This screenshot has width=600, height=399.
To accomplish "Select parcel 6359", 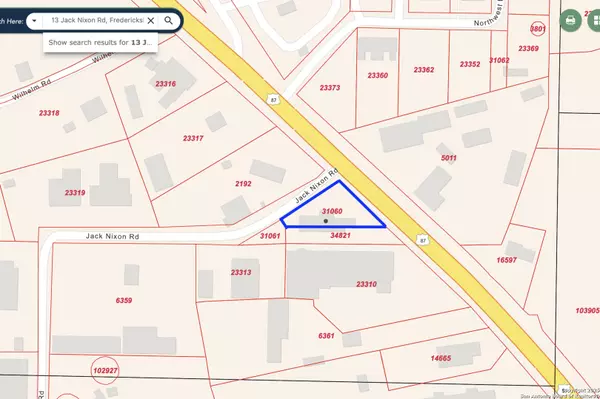I will click(124, 301).
